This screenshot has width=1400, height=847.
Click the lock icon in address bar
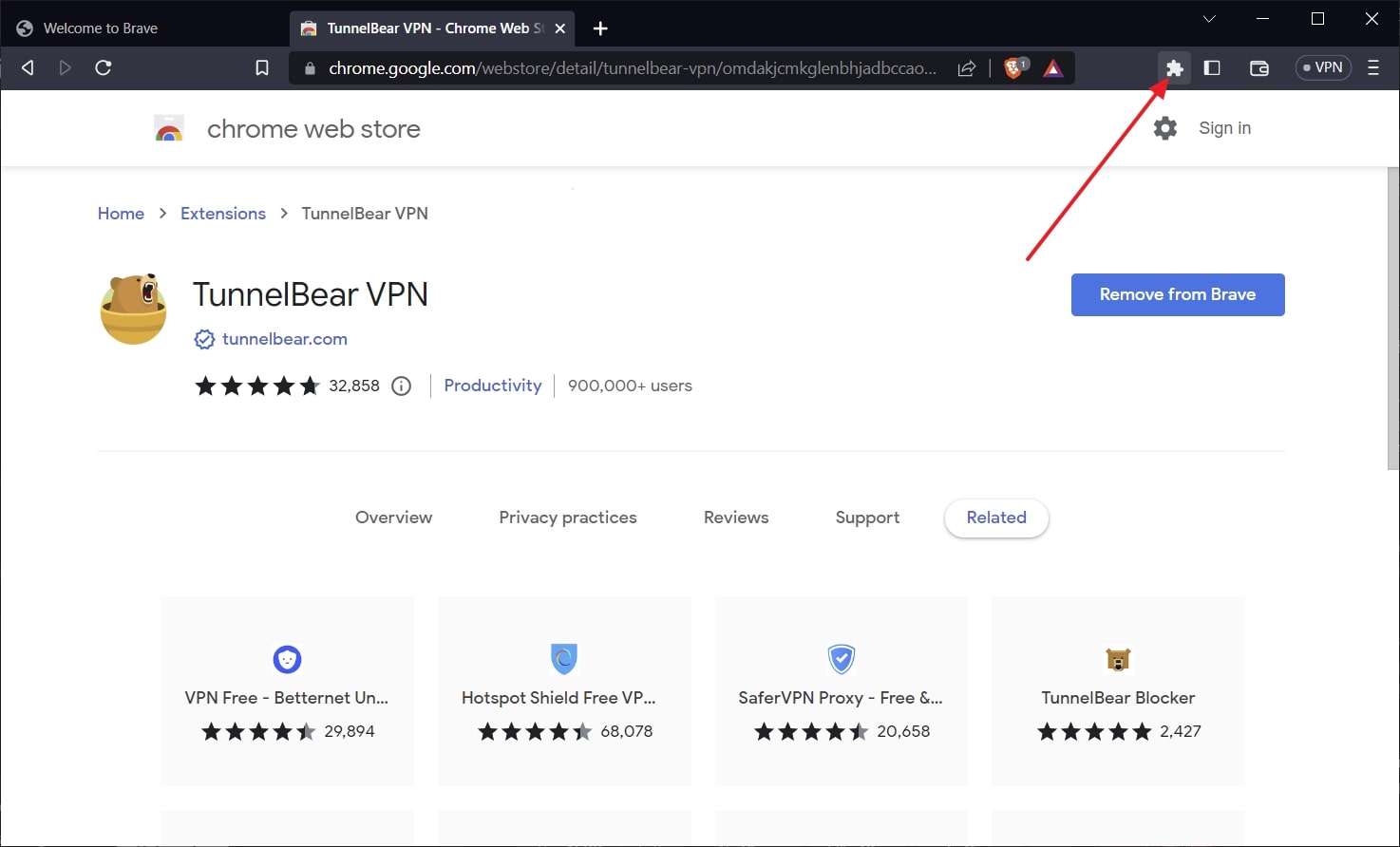tap(309, 68)
